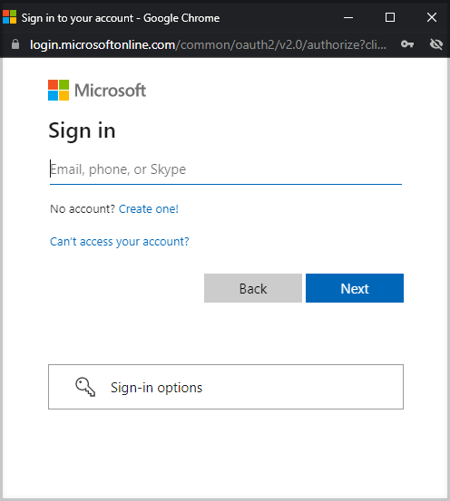
Task: Click the Microsoft favicon in the title bar
Action: 9,17
